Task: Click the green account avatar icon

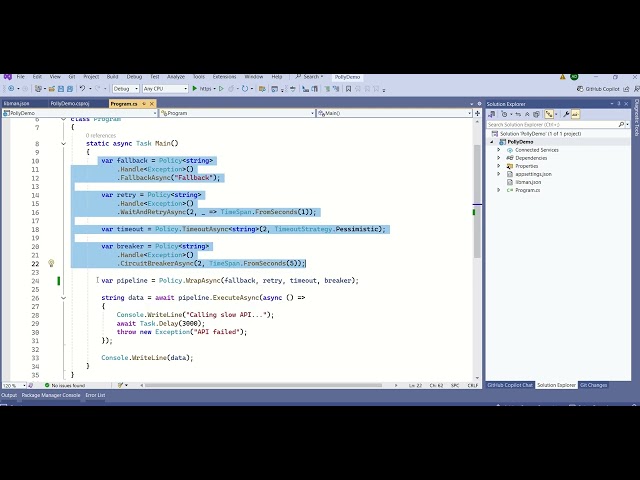Action: pyautogui.click(x=574, y=77)
